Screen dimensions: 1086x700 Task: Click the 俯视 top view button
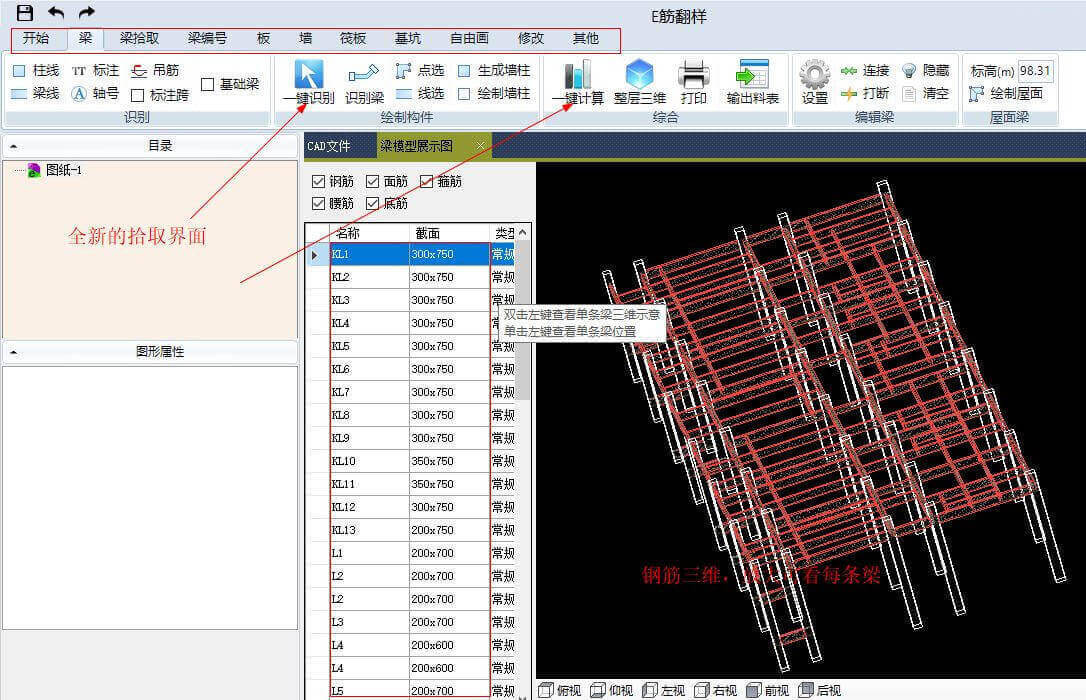coord(560,690)
